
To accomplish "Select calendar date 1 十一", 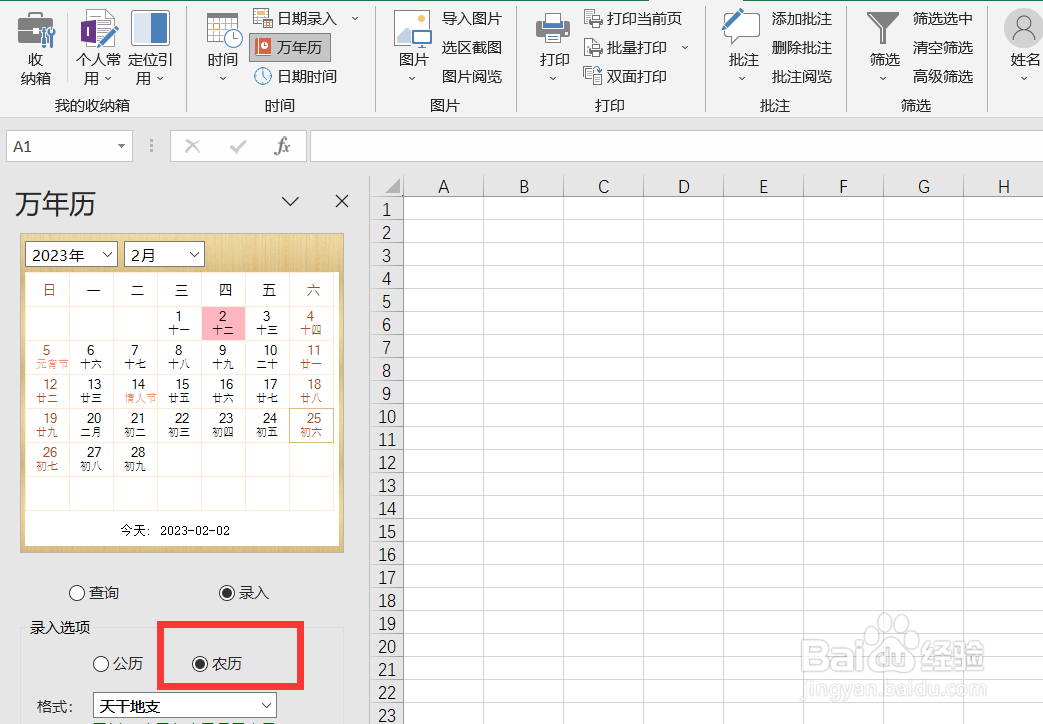I will click(x=179, y=323).
